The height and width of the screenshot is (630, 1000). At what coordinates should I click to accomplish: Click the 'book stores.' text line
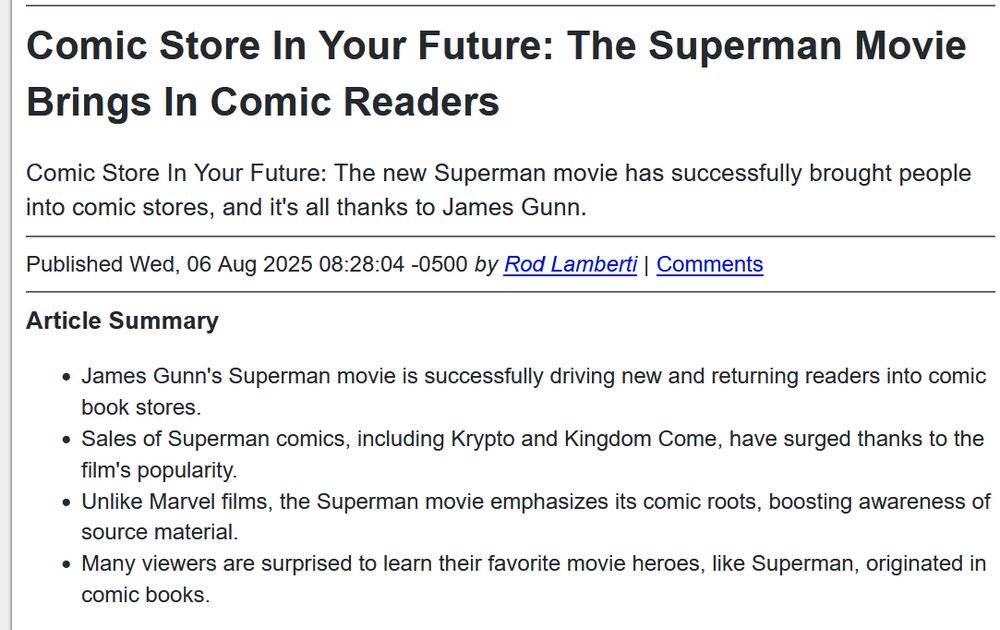tap(141, 407)
